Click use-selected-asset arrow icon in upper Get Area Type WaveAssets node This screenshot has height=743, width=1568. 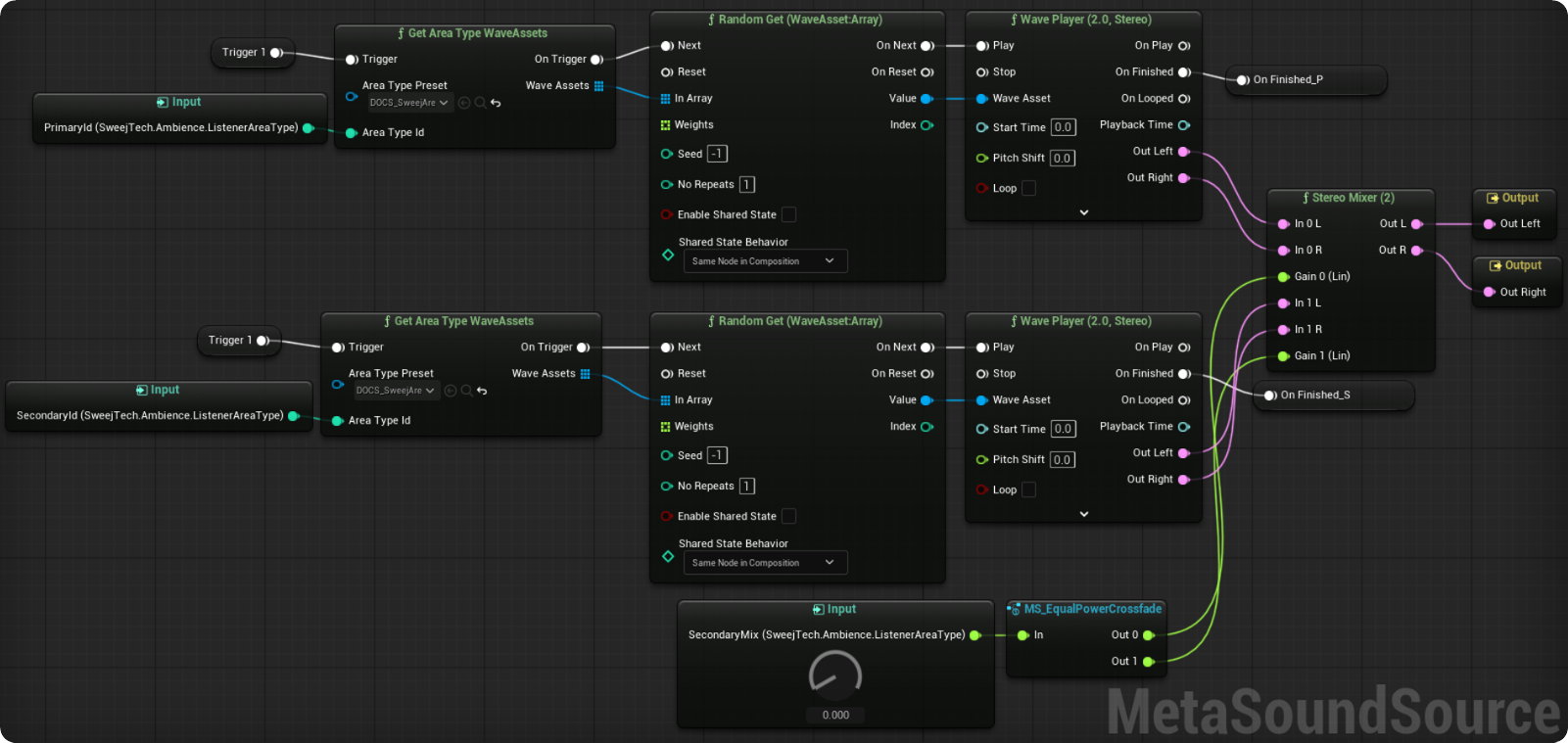click(x=464, y=103)
